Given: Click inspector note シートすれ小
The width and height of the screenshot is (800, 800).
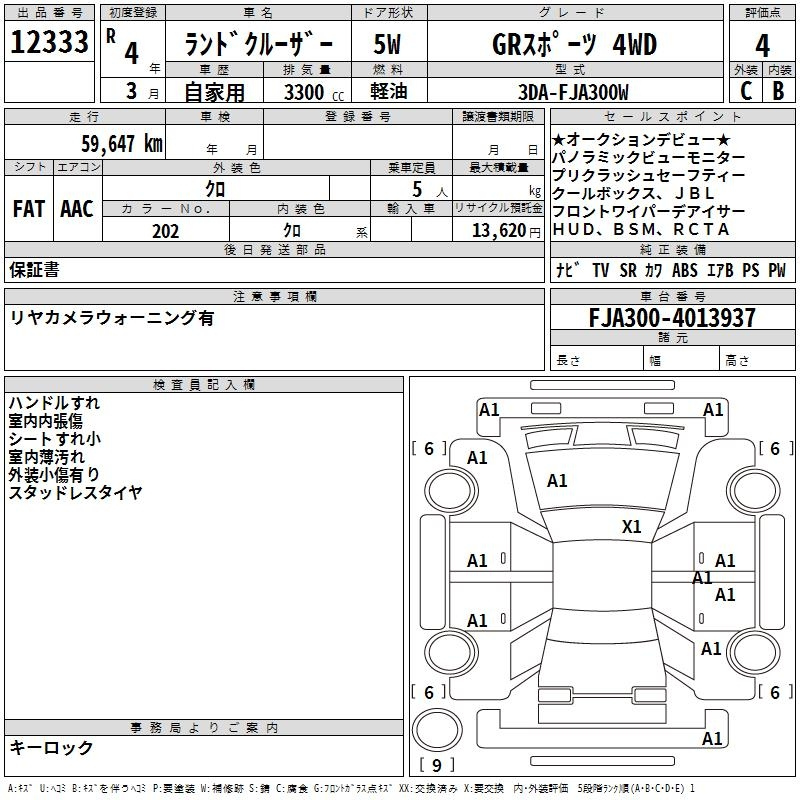Looking at the screenshot, I should click(55, 439).
